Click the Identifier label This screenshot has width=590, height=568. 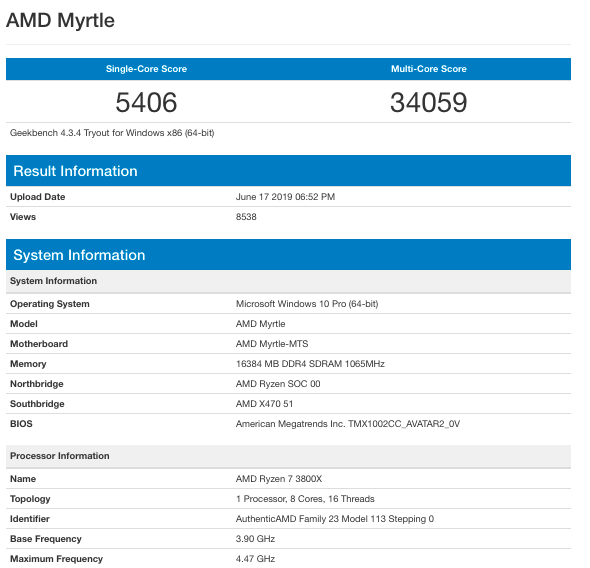[x=30, y=519]
